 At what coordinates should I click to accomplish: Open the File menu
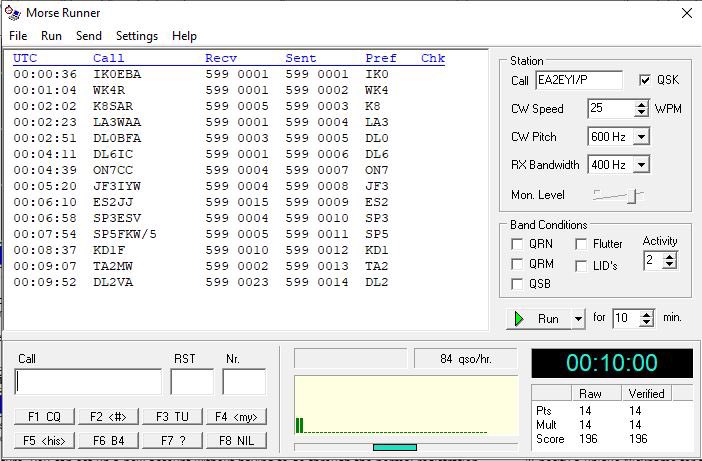18,36
